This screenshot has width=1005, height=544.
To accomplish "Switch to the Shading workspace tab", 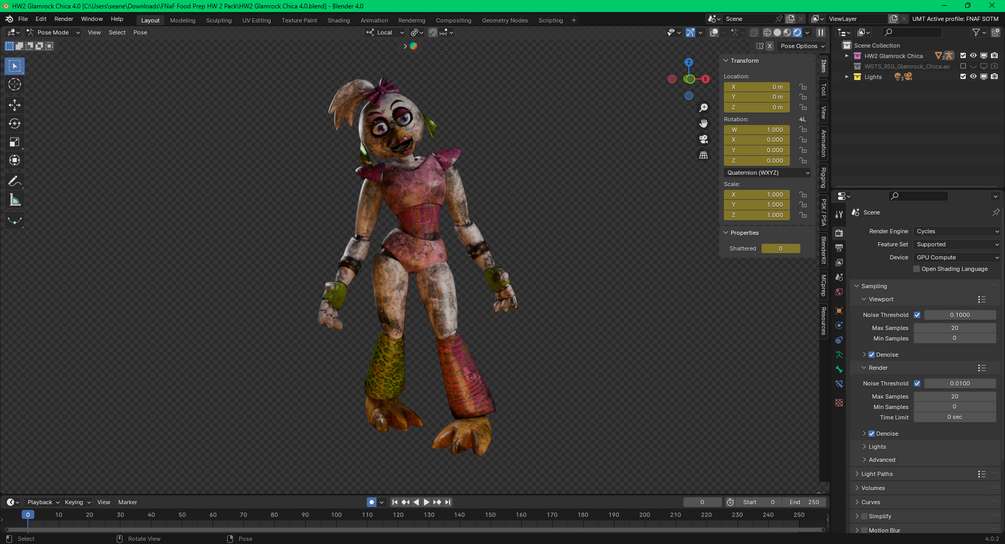I will 339,20.
